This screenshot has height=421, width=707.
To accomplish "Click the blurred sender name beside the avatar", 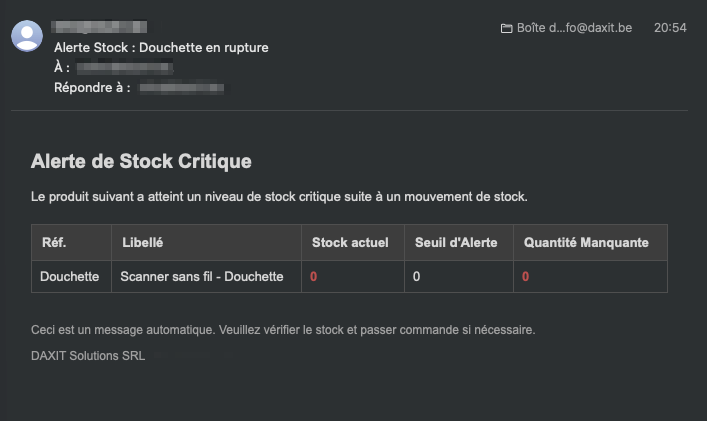I will 100,26.
